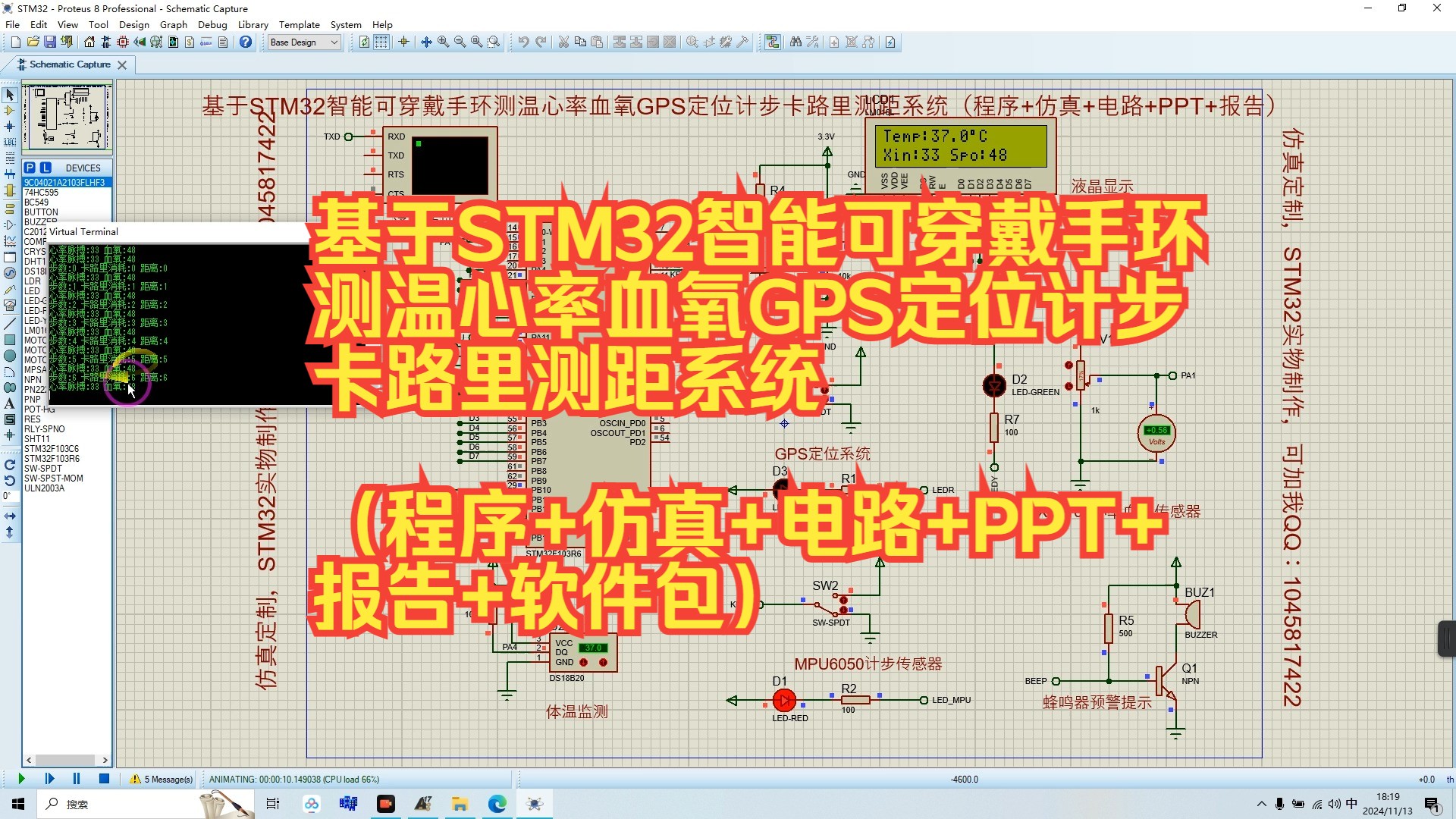Image resolution: width=1456 pixels, height=819 pixels.
Task: Select the 2D graphics Text tool
Action: (10, 403)
